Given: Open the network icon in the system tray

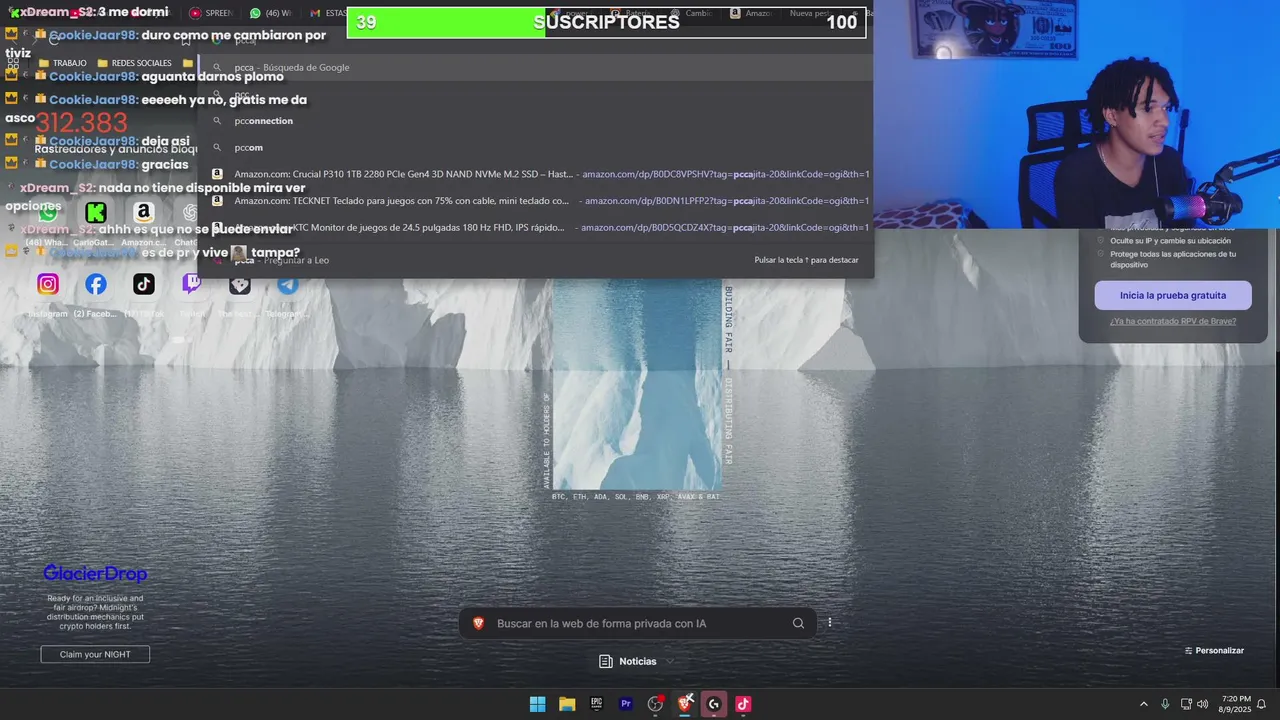Looking at the screenshot, I should pyautogui.click(x=1186, y=704).
